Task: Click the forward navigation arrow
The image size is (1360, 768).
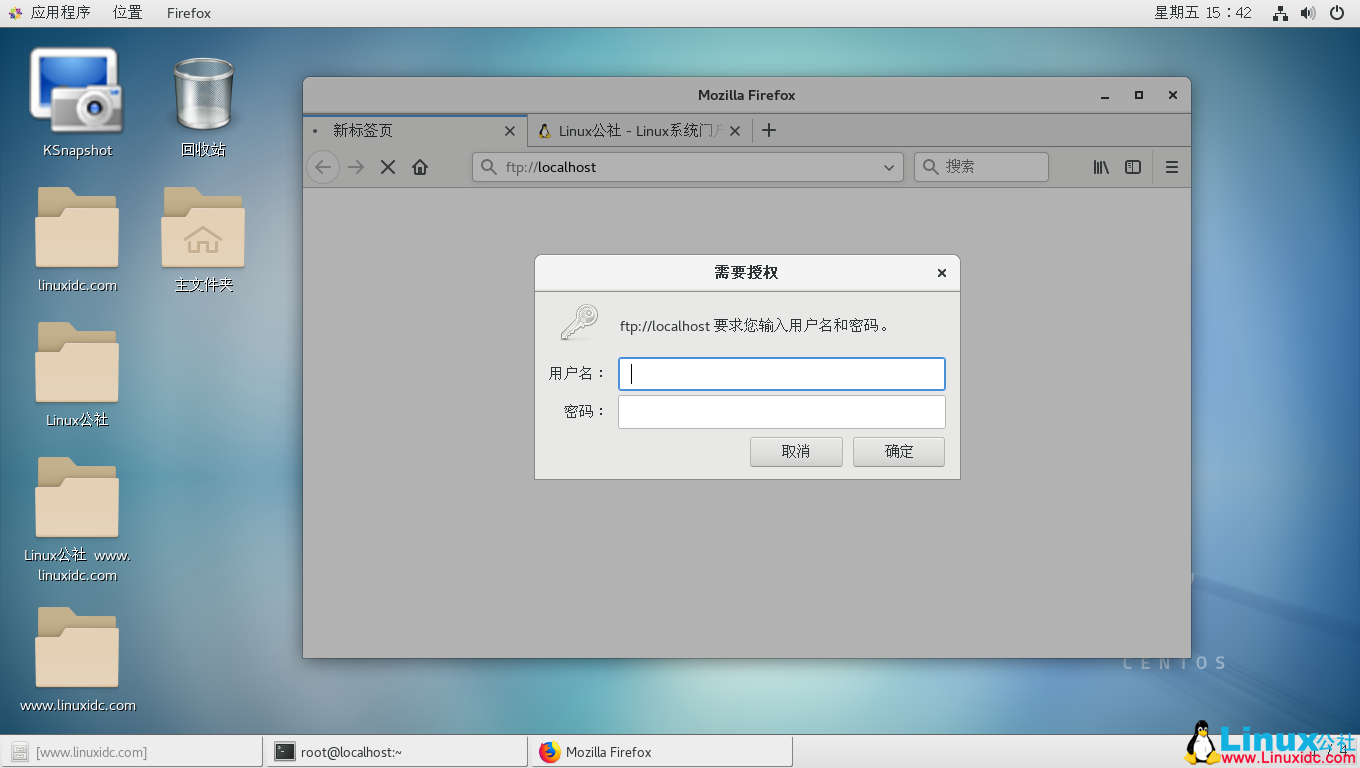Action: pyautogui.click(x=356, y=167)
